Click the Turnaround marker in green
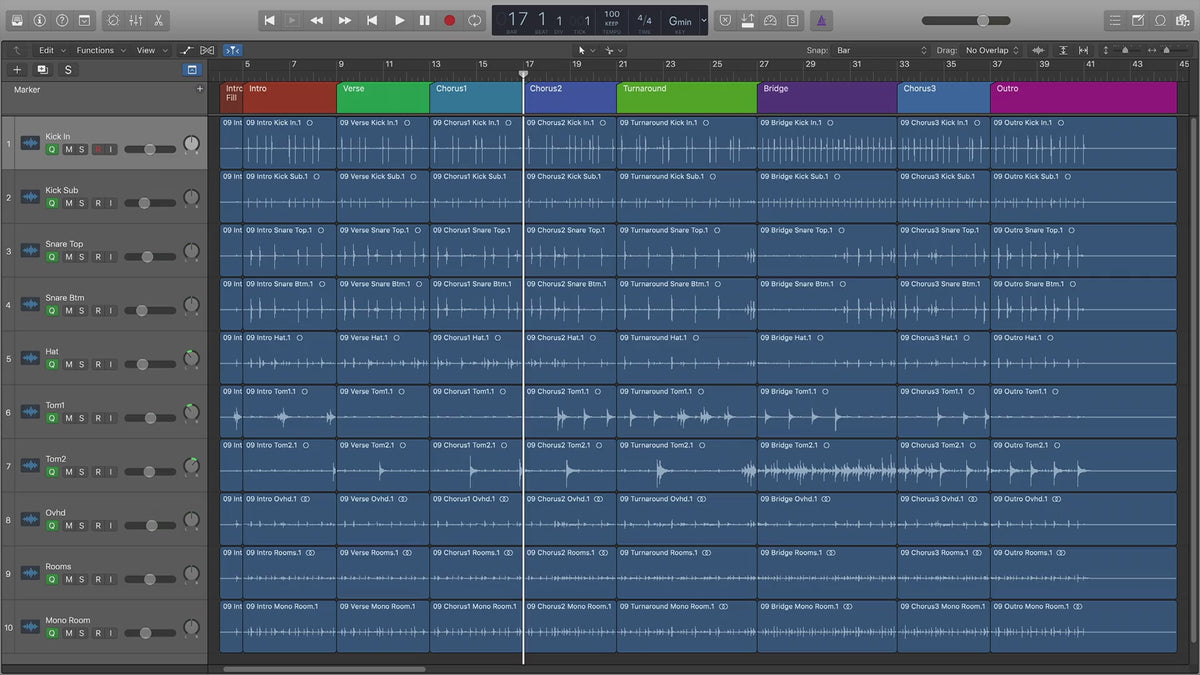Viewport: 1200px width, 675px height. pos(686,98)
